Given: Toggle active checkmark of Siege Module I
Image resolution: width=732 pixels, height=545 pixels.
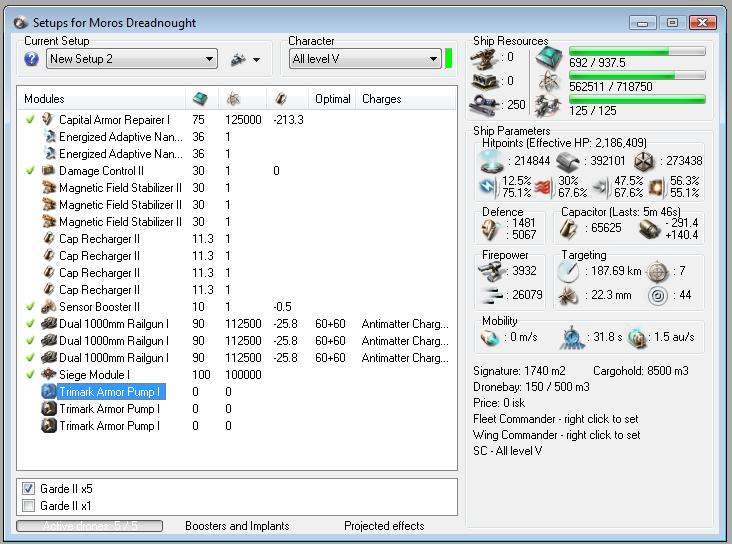Looking at the screenshot, I should 30,375.
